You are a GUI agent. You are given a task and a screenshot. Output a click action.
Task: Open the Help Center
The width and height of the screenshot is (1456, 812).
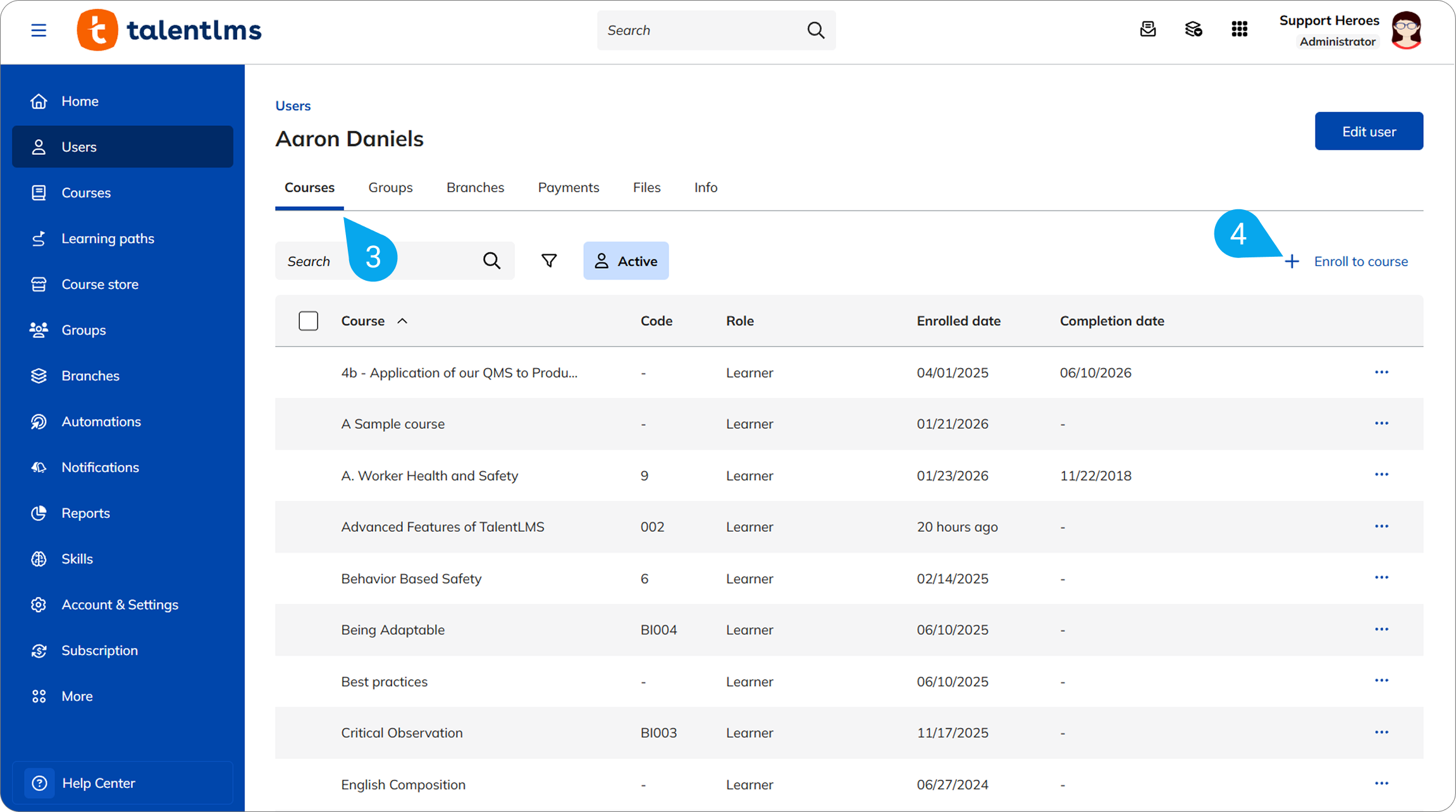(x=123, y=783)
